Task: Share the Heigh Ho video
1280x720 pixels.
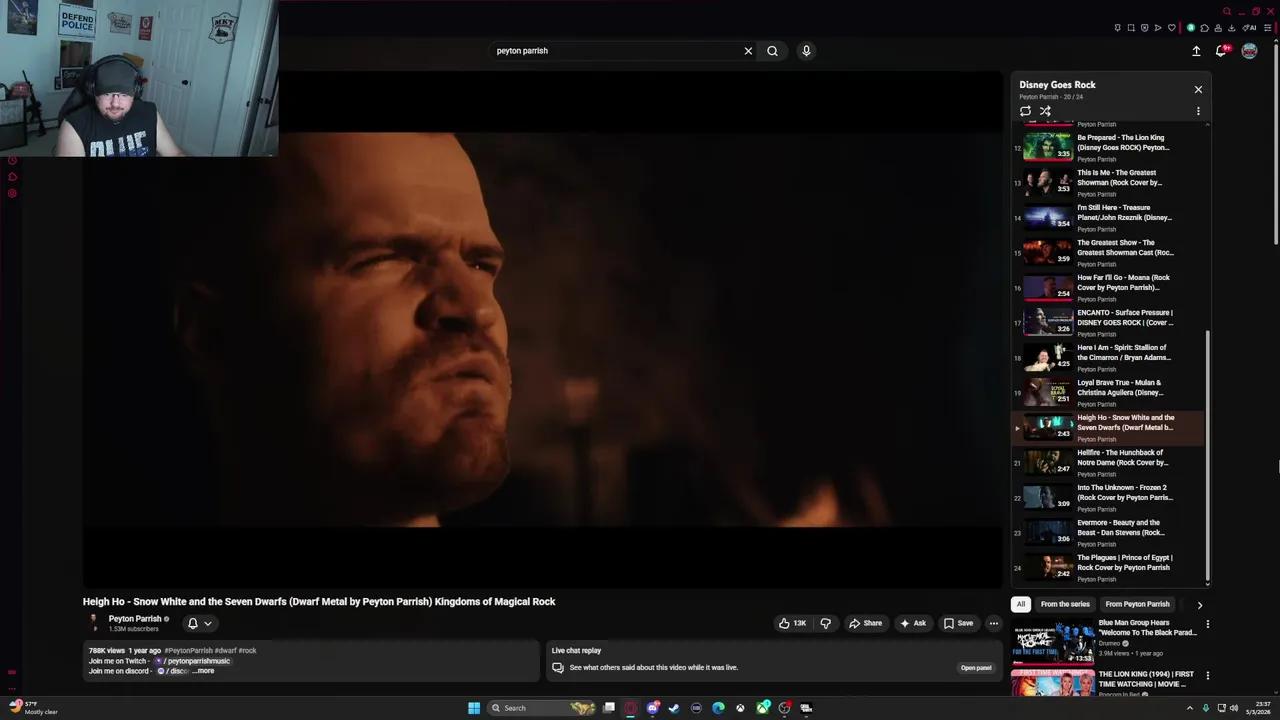Action: click(866, 623)
